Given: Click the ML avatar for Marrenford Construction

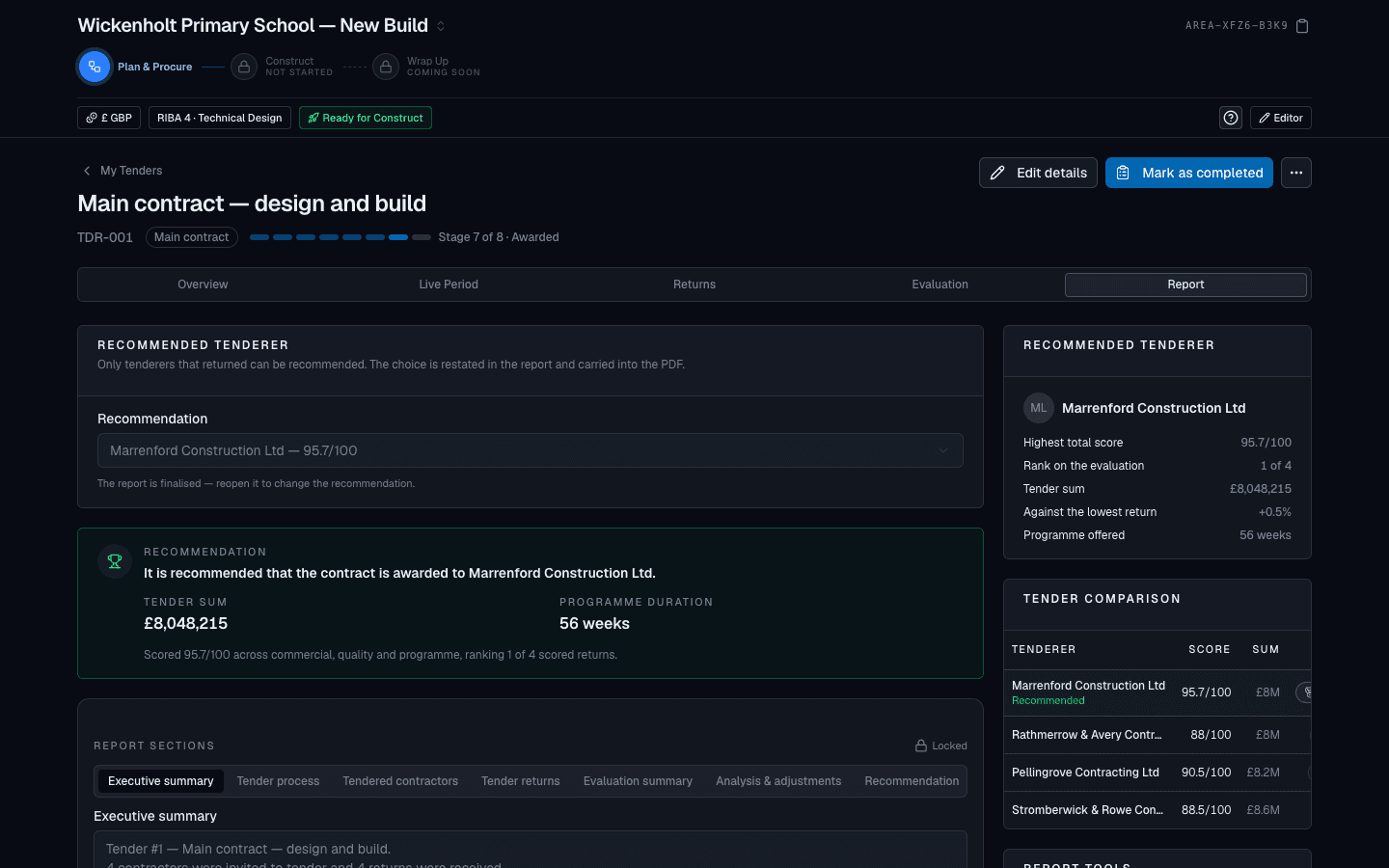Looking at the screenshot, I should [1039, 408].
